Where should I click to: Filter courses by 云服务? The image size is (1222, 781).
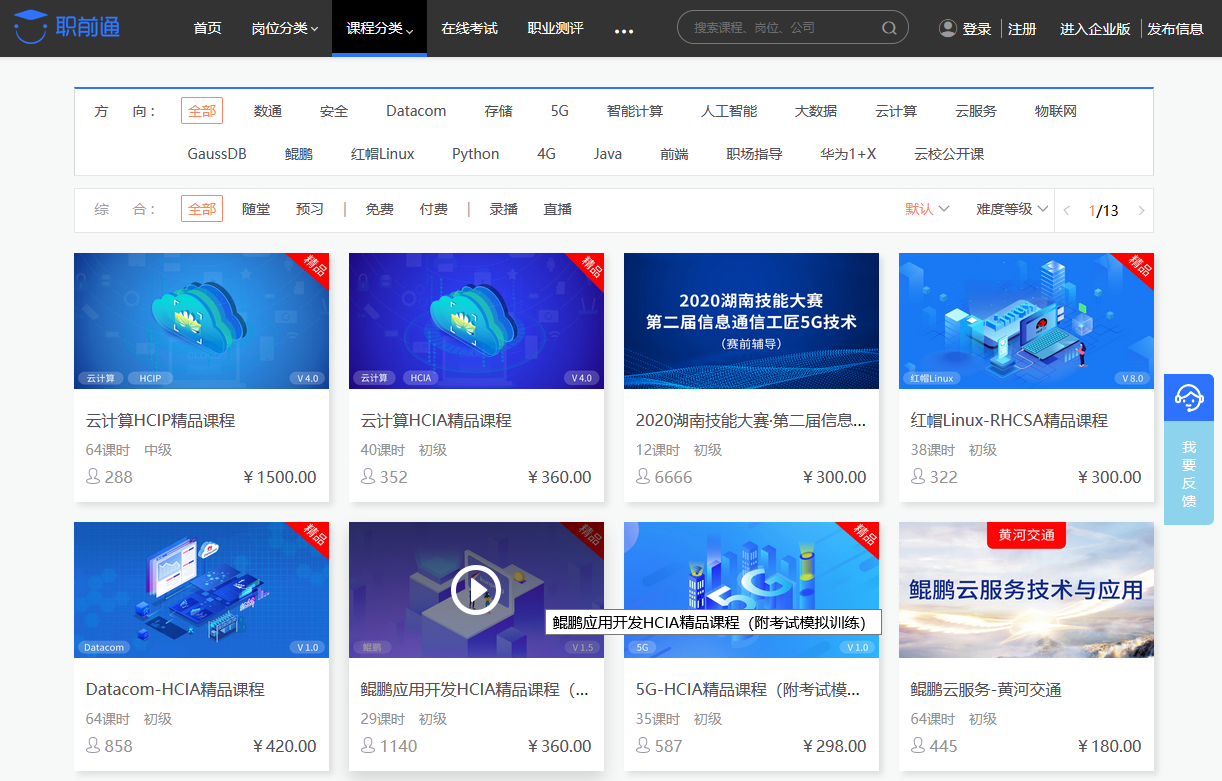point(976,111)
